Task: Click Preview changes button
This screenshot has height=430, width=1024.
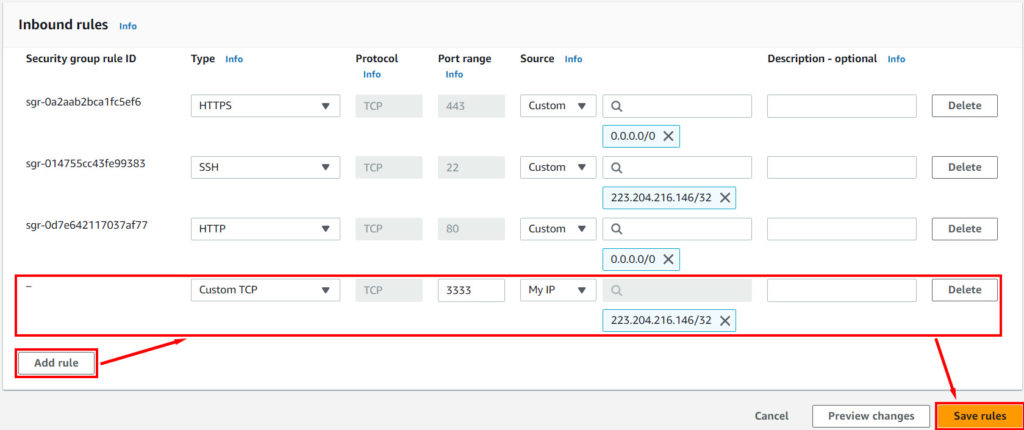Action: [x=871, y=416]
